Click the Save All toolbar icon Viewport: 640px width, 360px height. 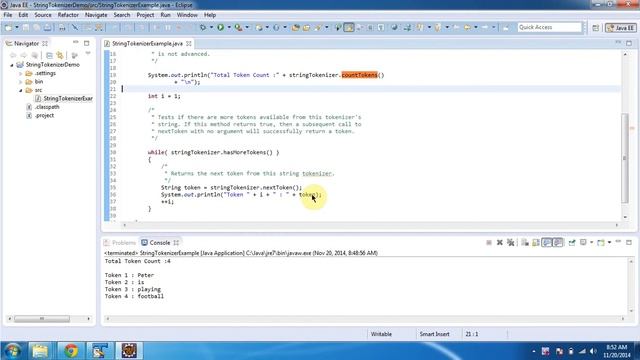pos(37,27)
